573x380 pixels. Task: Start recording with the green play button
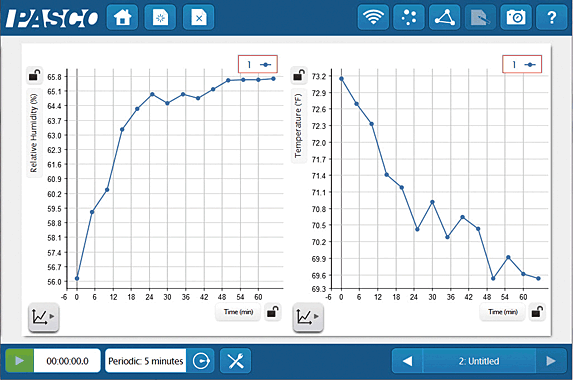click(x=20, y=361)
